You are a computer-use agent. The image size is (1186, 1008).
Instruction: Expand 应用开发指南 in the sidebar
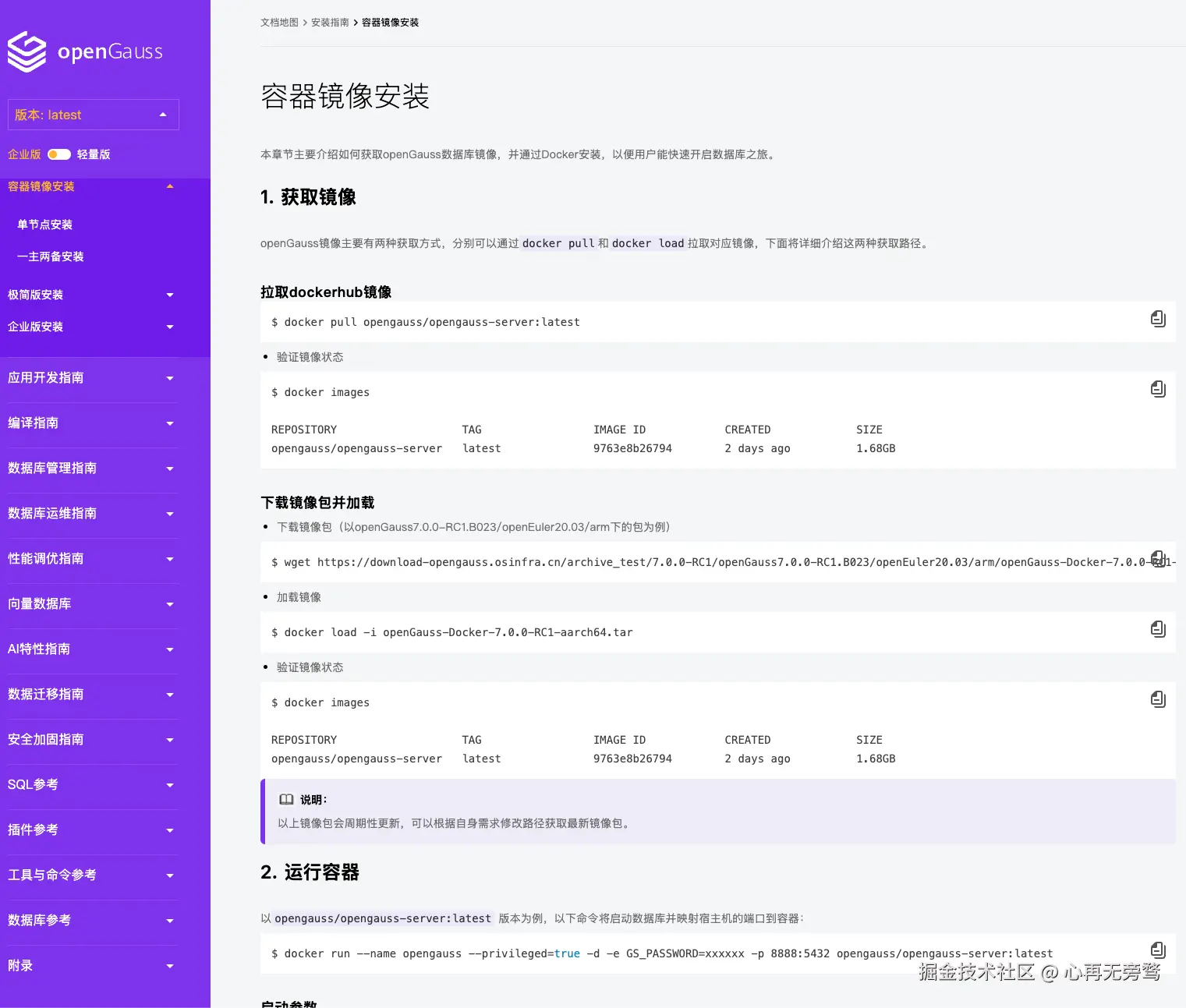pyautogui.click(x=170, y=378)
